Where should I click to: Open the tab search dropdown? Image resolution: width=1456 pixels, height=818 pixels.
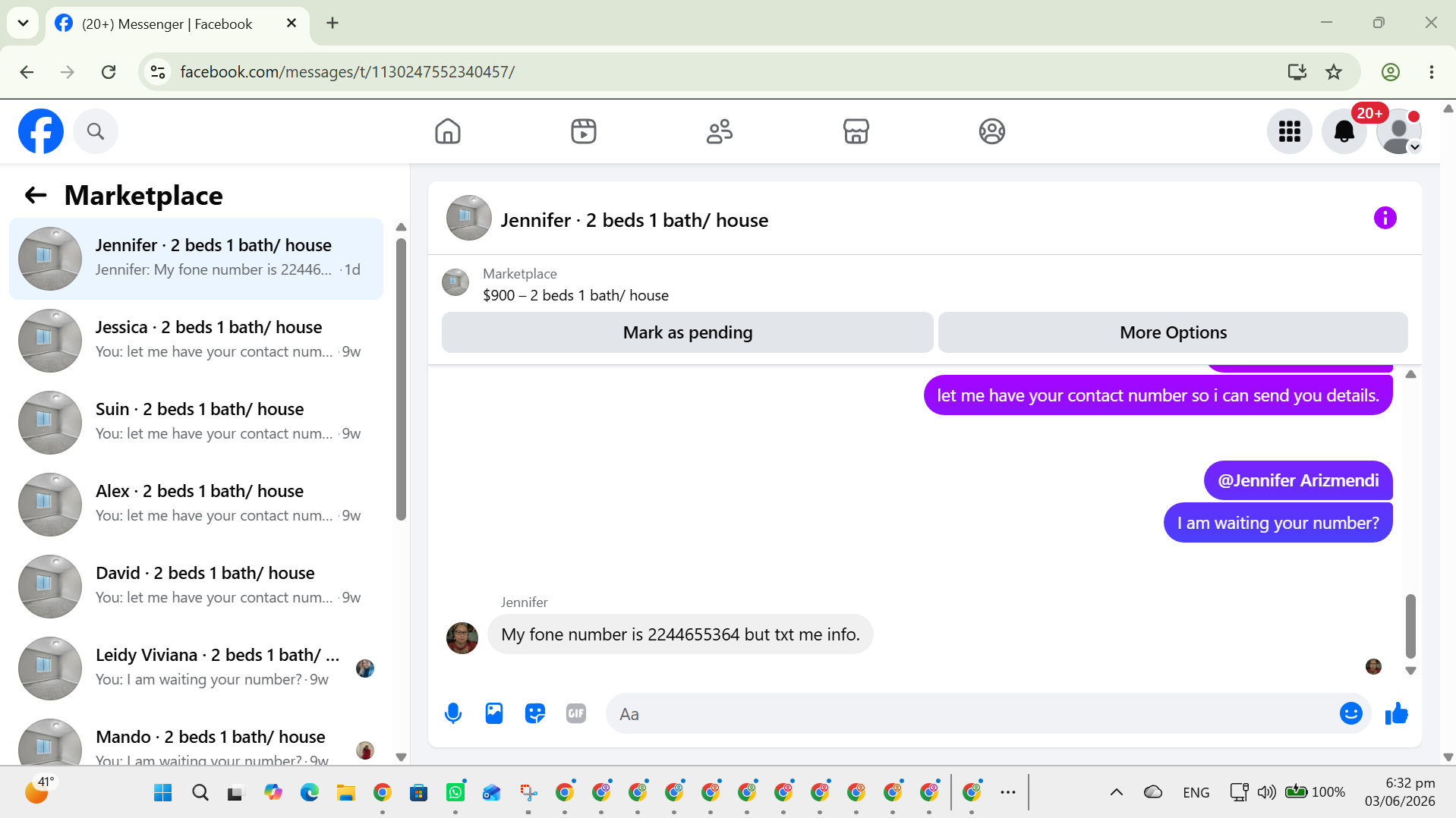[x=23, y=23]
